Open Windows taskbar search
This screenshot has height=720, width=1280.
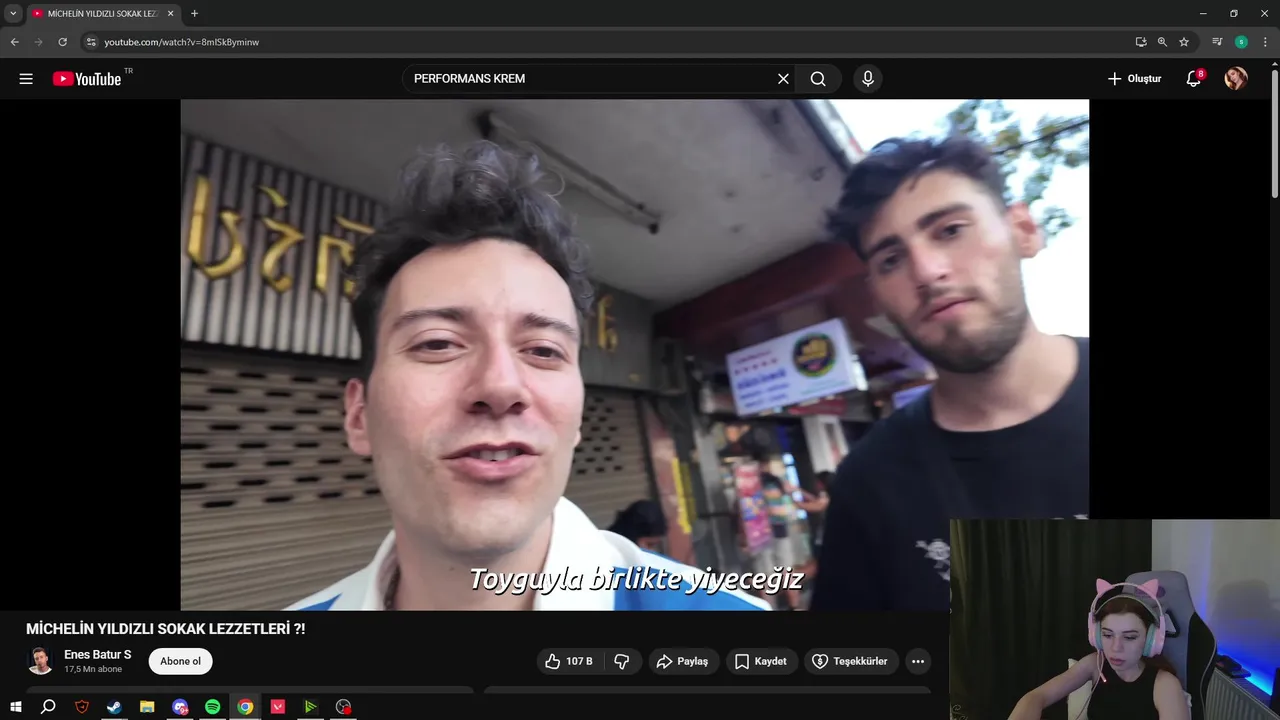coord(48,707)
